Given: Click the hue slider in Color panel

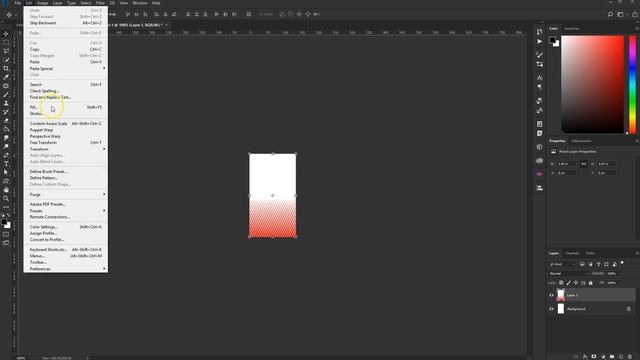Looking at the screenshot, I should pyautogui.click(x=632, y=84).
